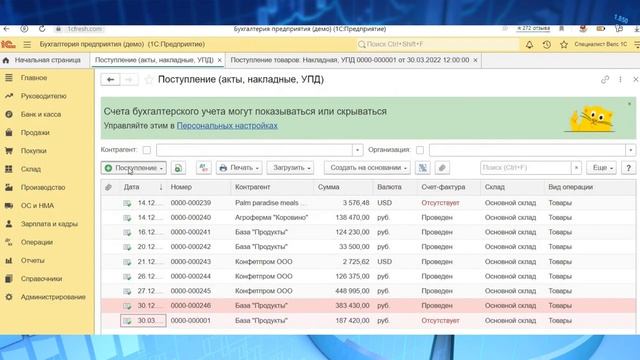Image resolution: width=640 pixels, height=360 pixels.
Task: Click the Palm paradise meals cell
Action: pyautogui.click(x=267, y=203)
